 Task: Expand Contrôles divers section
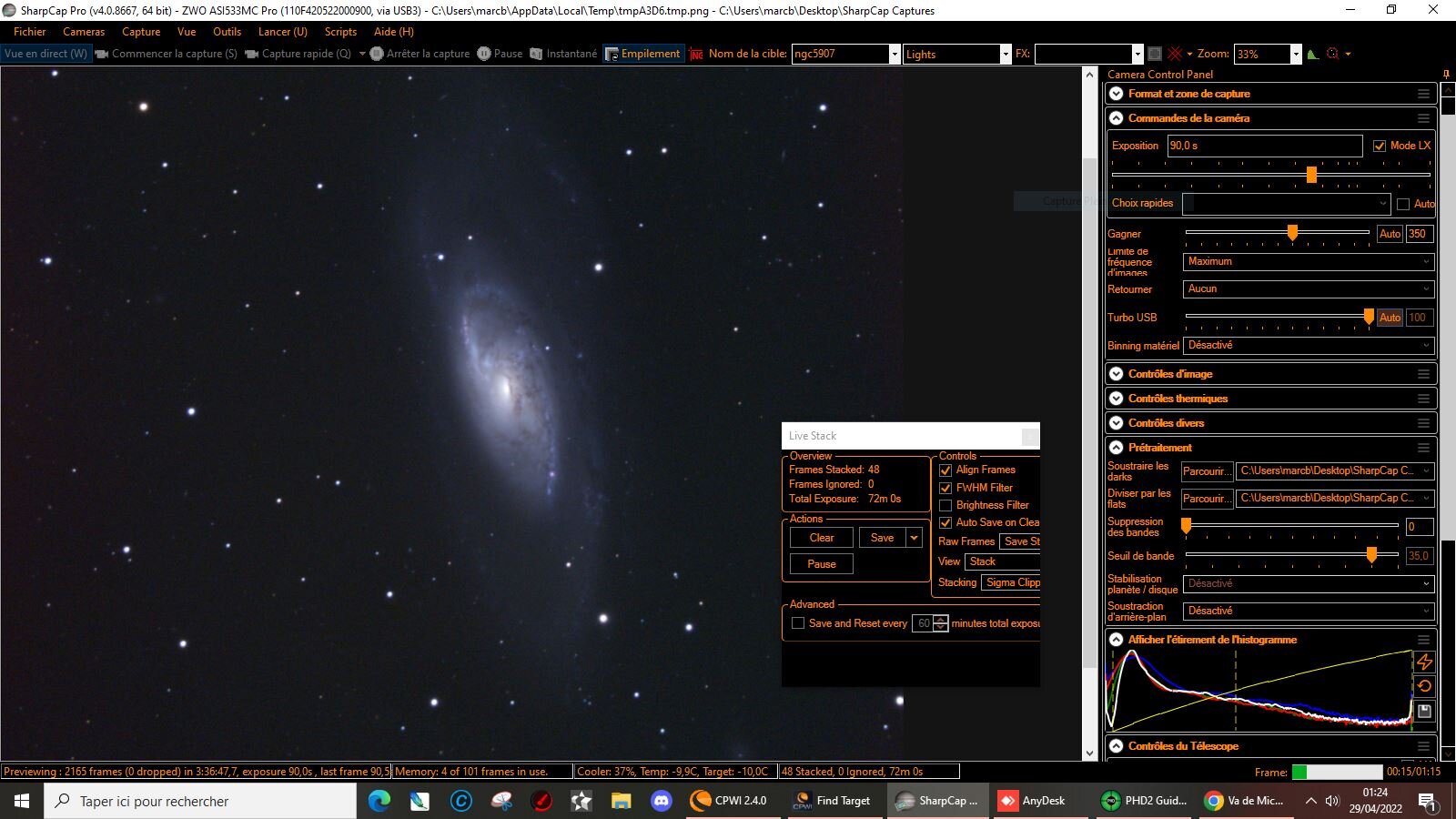(1117, 423)
